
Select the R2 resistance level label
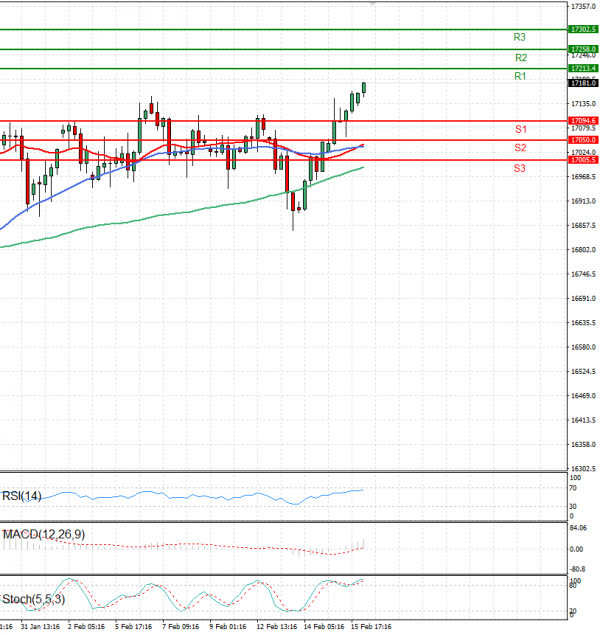[520, 58]
